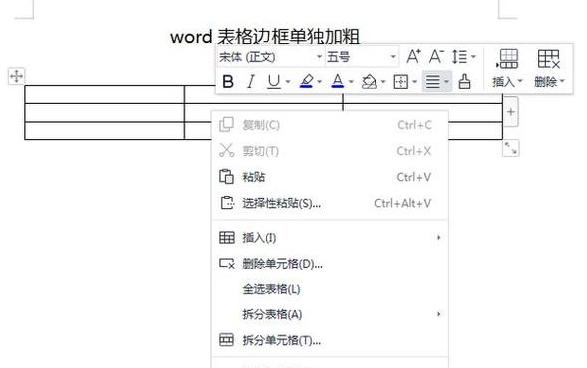Open the 拆分表格(A) submenu

(x=329, y=314)
